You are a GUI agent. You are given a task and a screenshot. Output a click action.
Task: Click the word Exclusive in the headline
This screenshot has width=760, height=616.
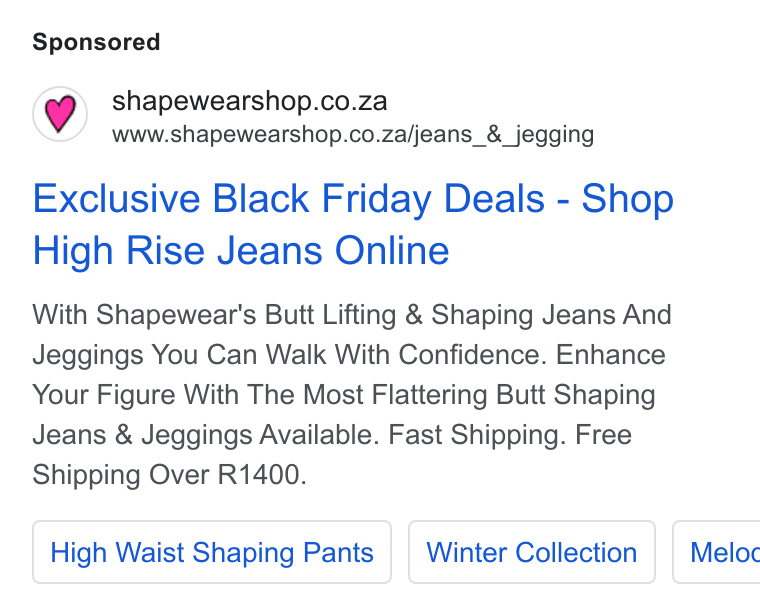[116, 198]
